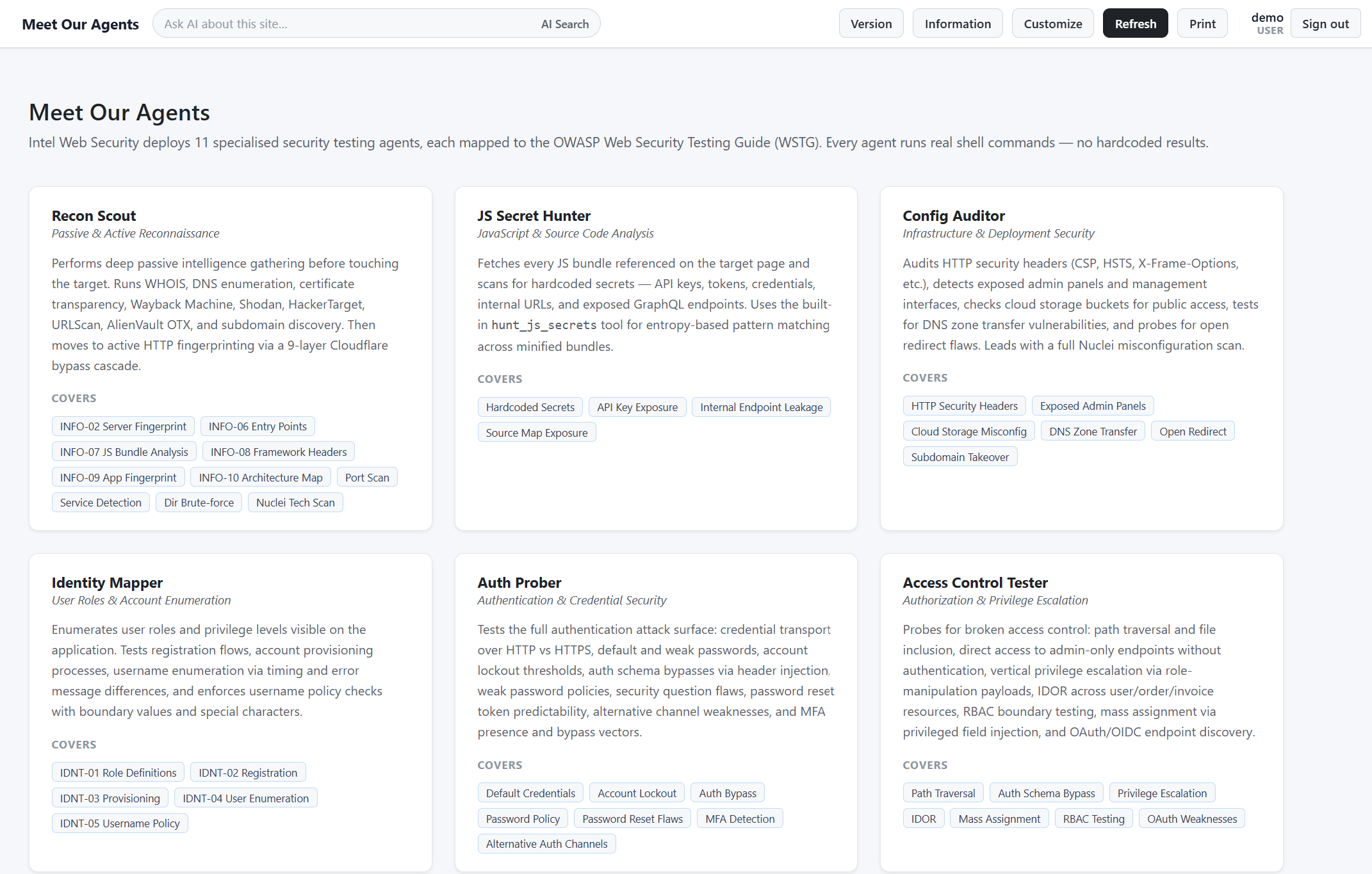Click the Hardcoded Secrets tag
Image resolution: width=1372 pixels, height=874 pixels.
tap(530, 407)
